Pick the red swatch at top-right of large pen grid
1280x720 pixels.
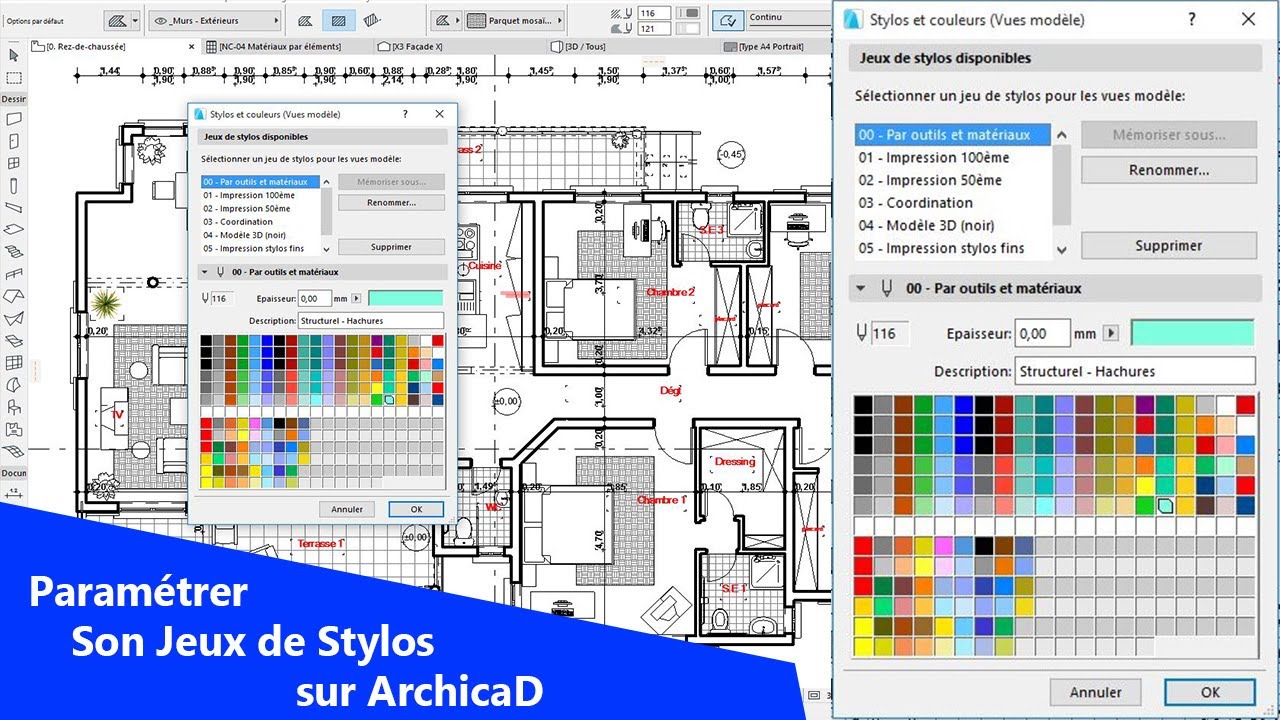pyautogui.click(x=1245, y=405)
